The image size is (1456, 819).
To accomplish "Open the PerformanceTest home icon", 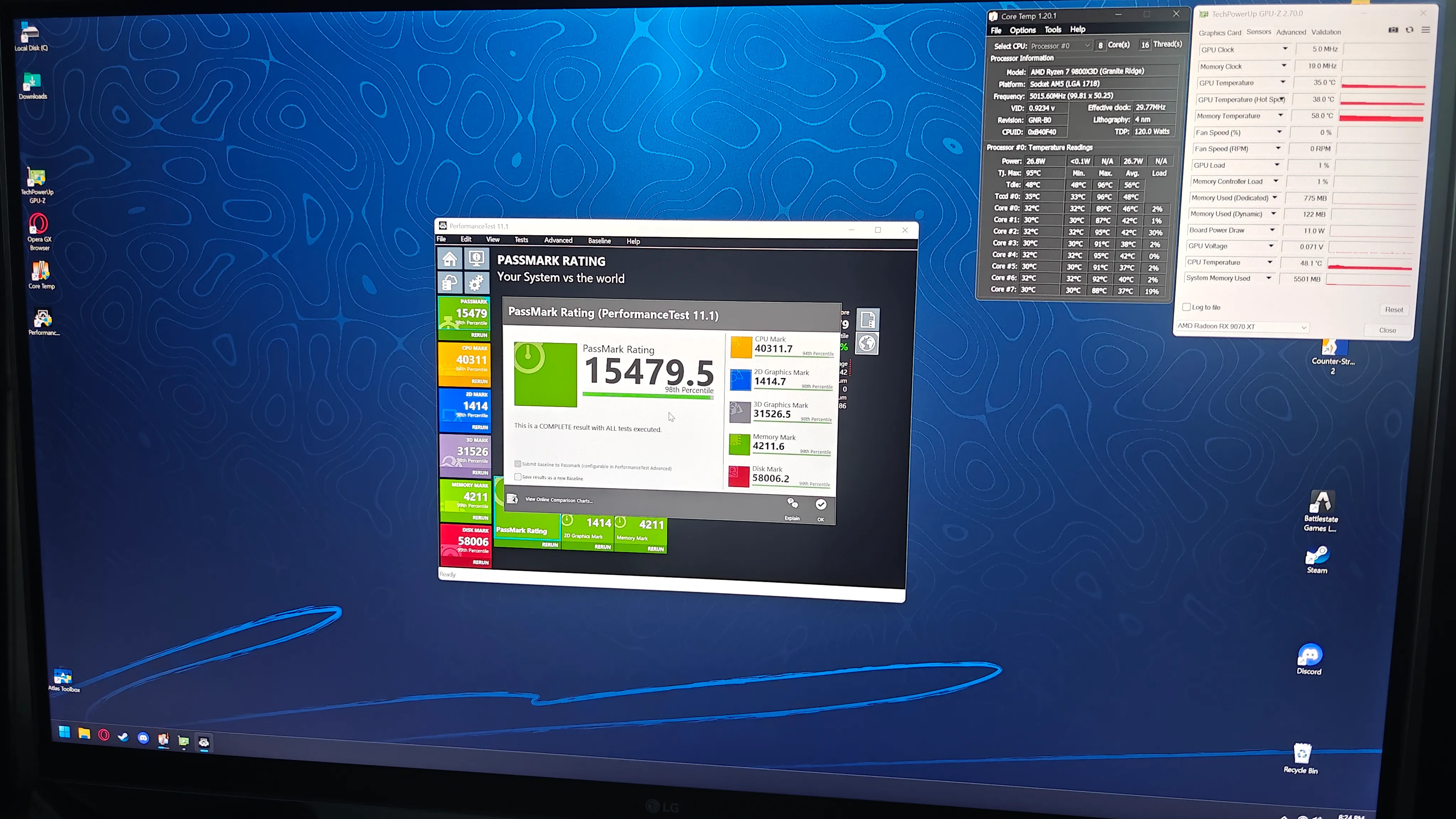I will pos(450,259).
